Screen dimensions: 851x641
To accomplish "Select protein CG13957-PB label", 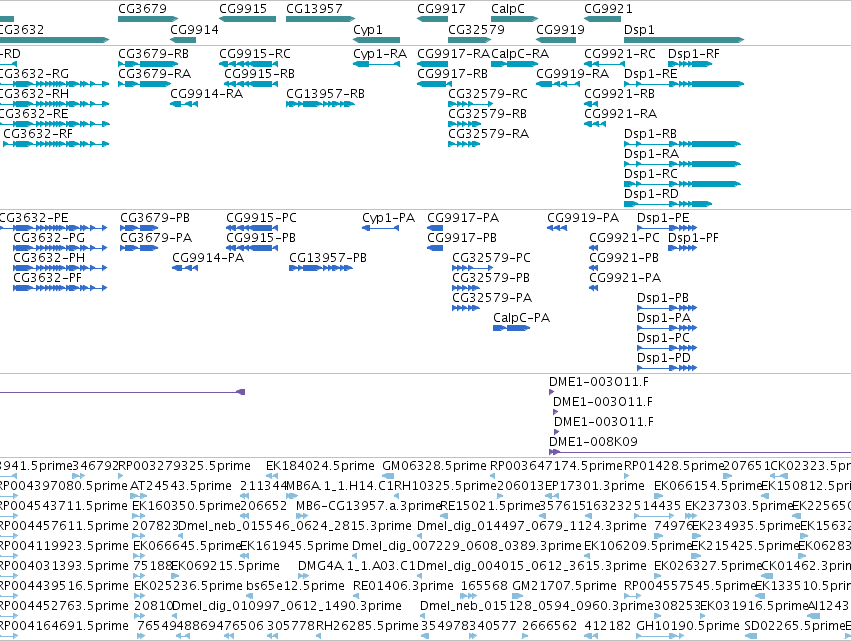I will (328, 258).
